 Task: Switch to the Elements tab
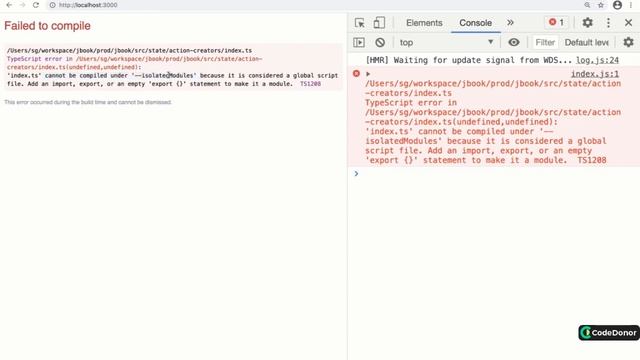click(424, 23)
